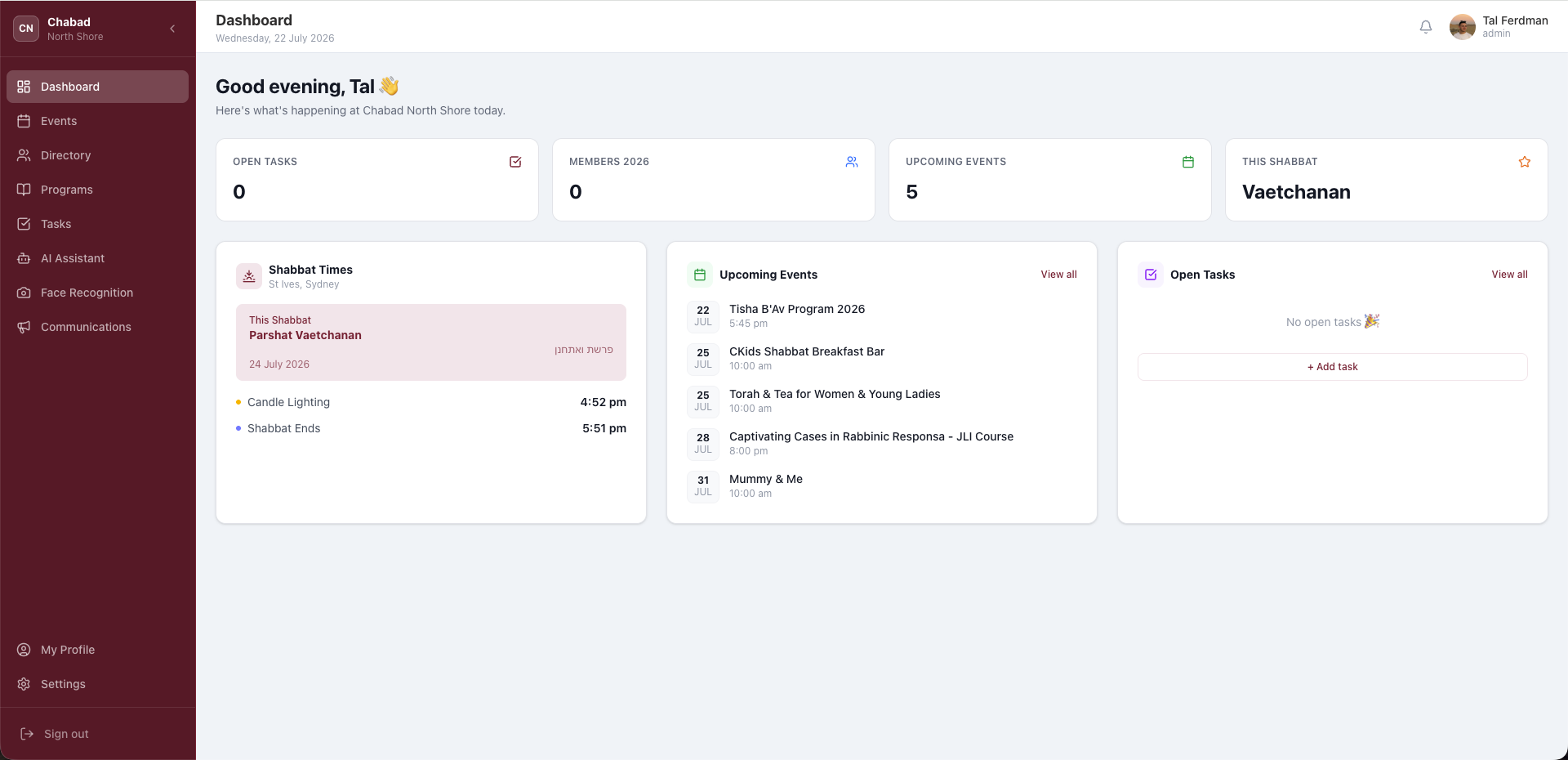Screen dimensions: 1568x760
Task: Open the Tisha B'Av Program 2026 event
Action: [x=797, y=309]
